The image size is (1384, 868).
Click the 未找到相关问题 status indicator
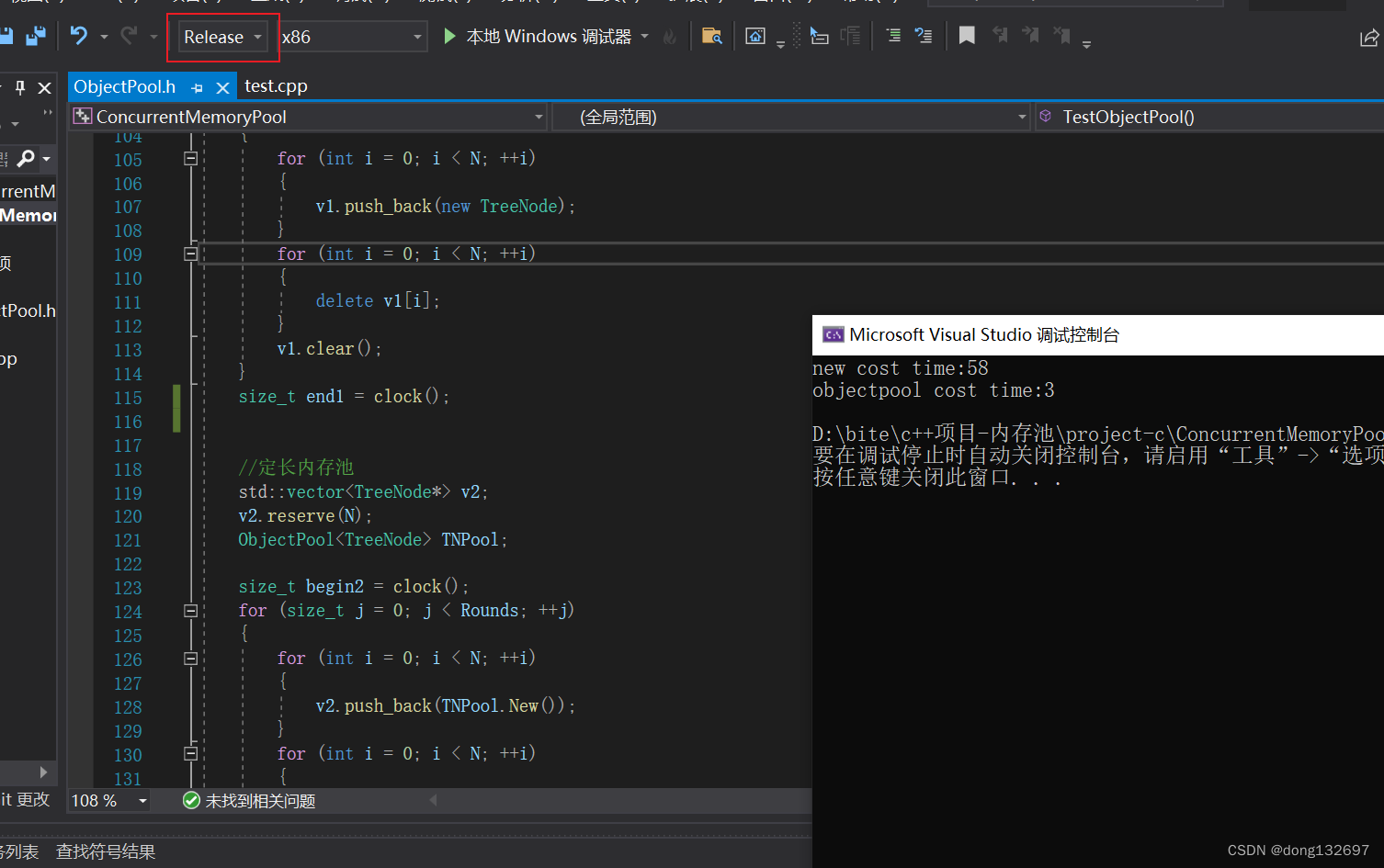[249, 801]
